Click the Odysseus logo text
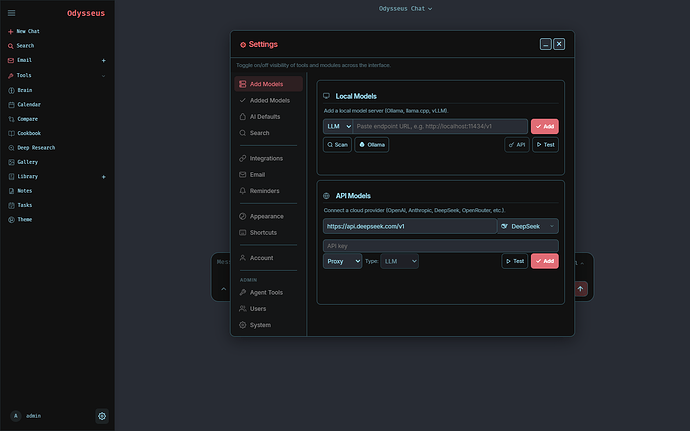Image resolution: width=690 pixels, height=431 pixels. coord(86,13)
